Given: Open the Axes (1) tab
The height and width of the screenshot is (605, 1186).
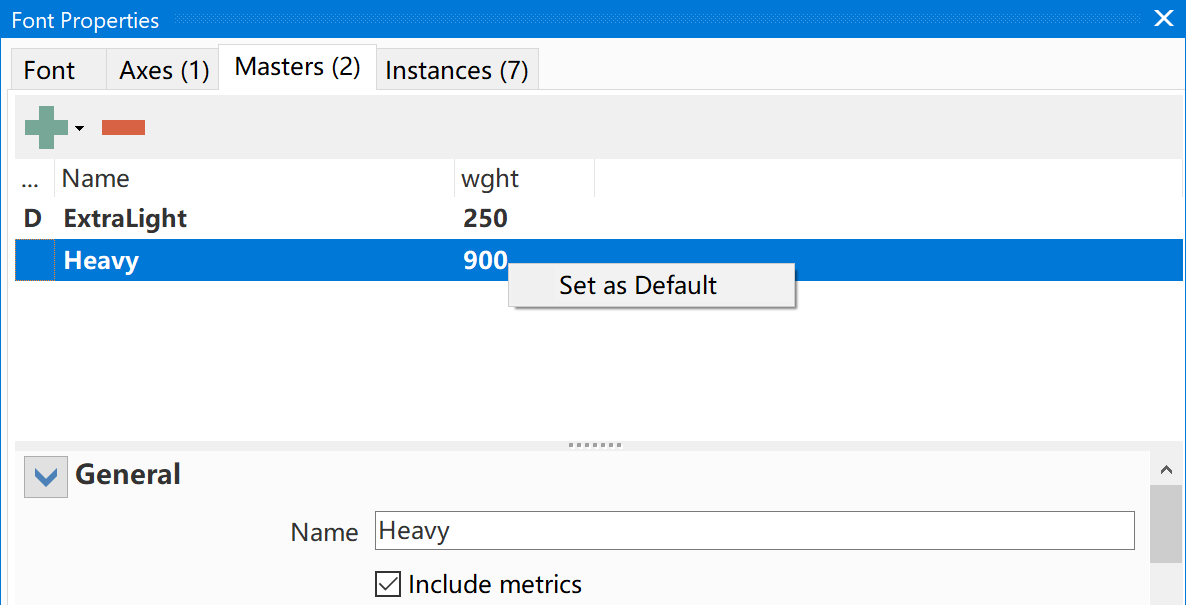Looking at the screenshot, I should [163, 70].
